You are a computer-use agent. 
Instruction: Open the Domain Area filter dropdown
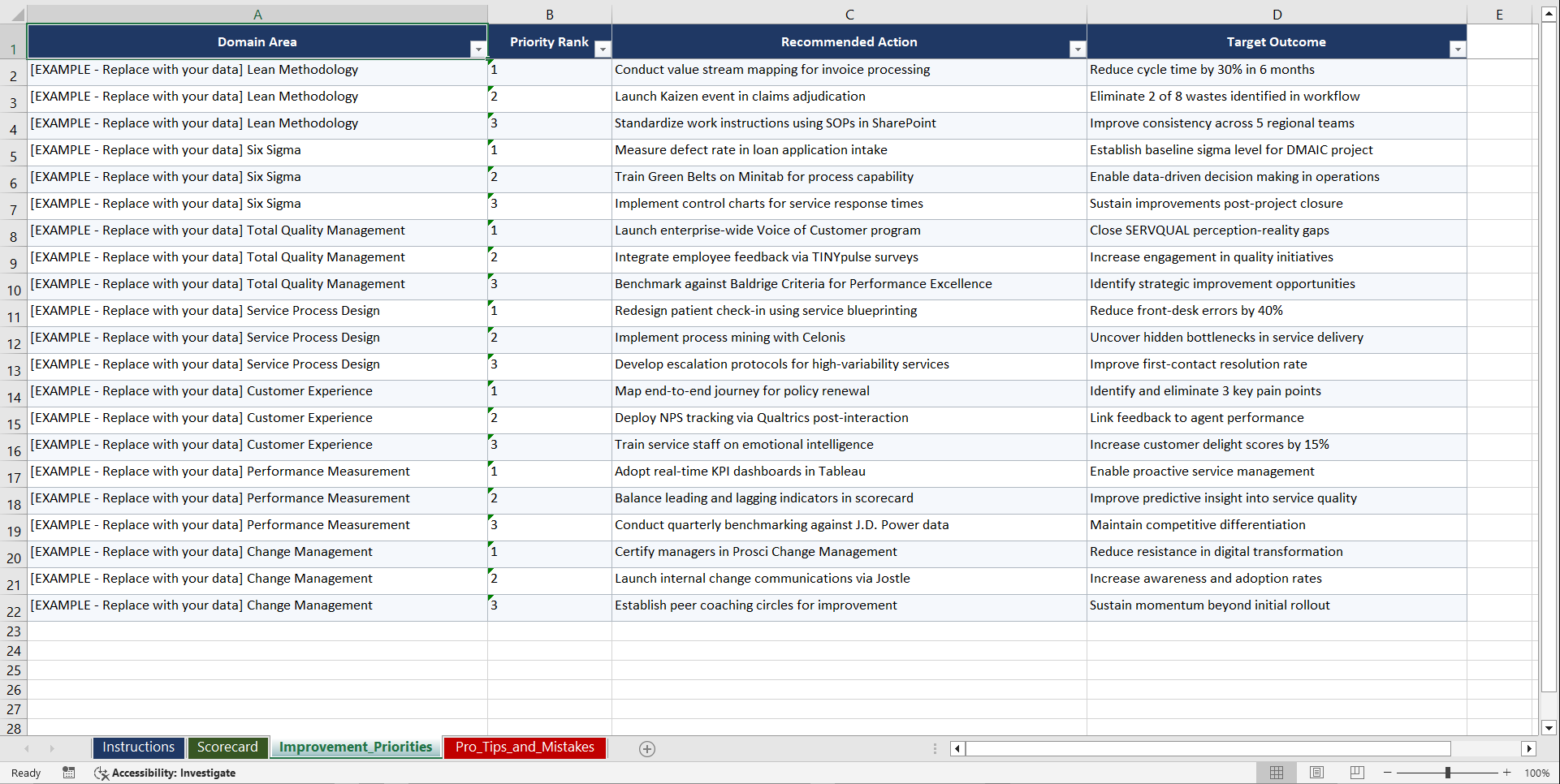click(478, 50)
